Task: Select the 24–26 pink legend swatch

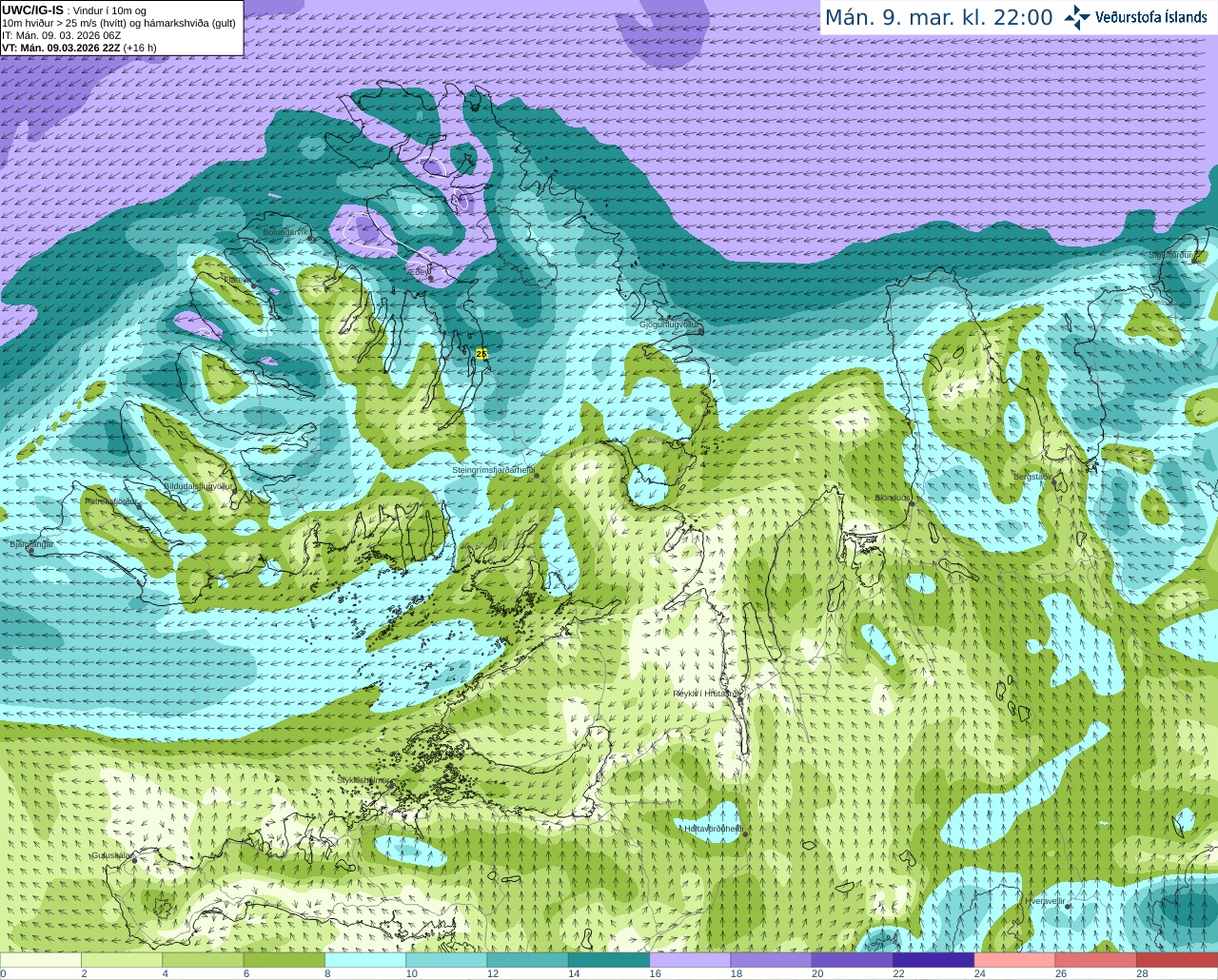Action: (x=1014, y=960)
